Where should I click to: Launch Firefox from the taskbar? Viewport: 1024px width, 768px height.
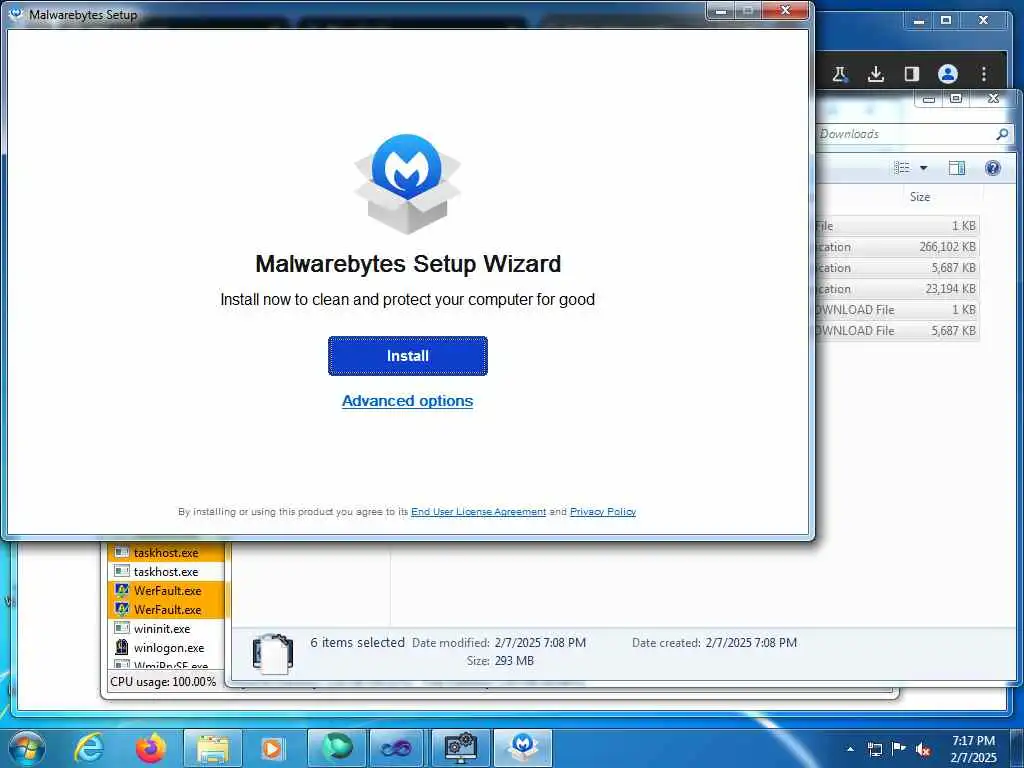150,748
